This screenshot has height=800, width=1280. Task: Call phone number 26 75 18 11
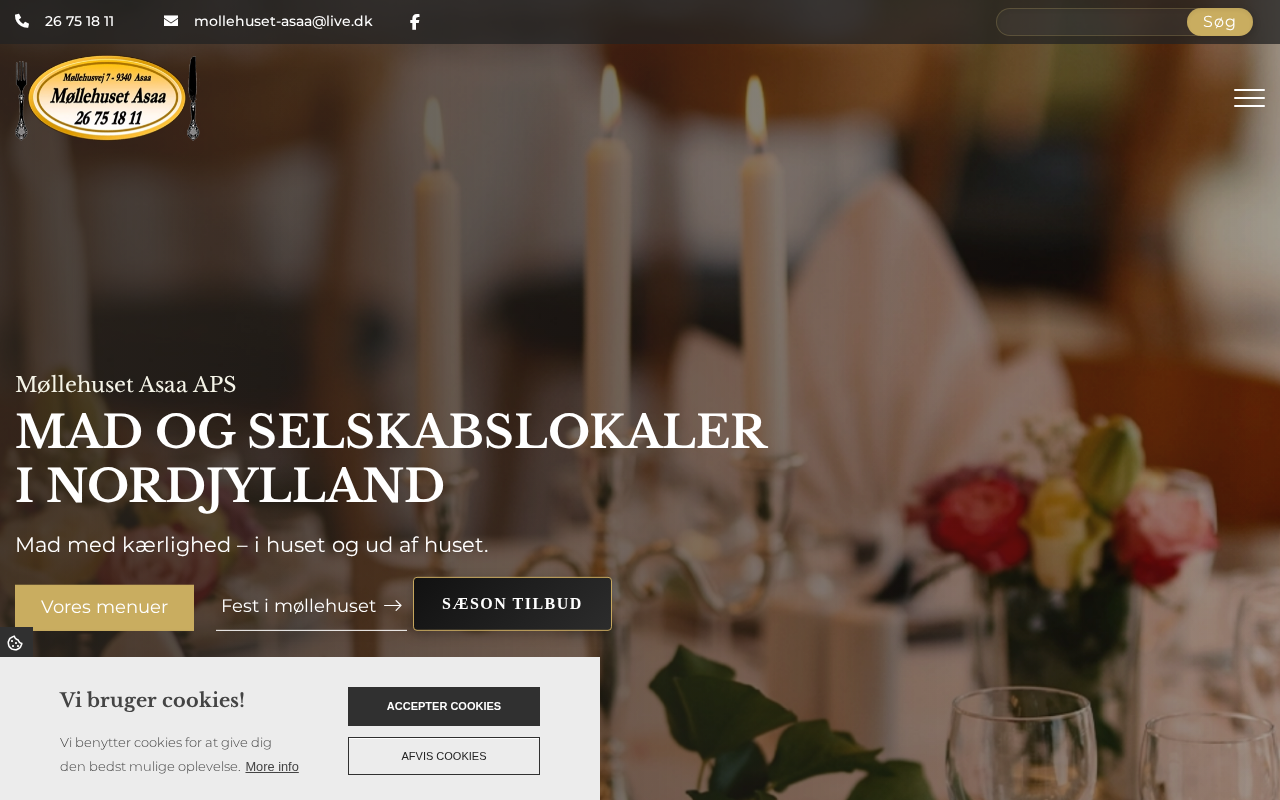[79, 21]
